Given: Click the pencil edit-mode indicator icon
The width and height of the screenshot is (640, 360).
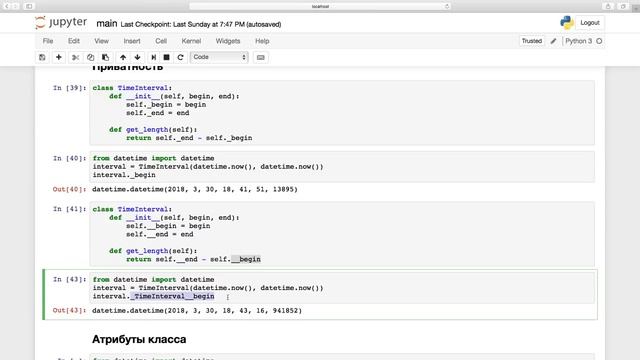Looking at the screenshot, I should 553,41.
